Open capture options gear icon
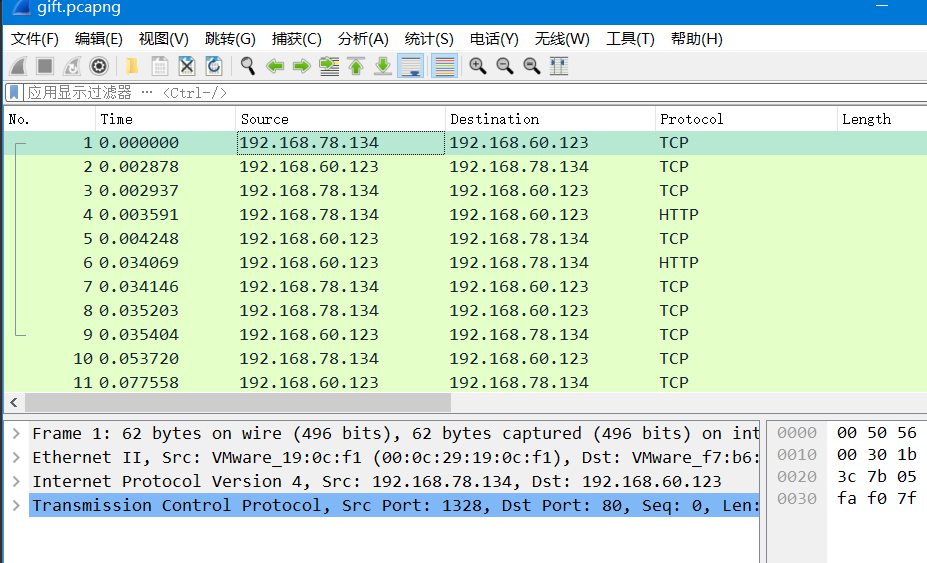 tap(99, 66)
